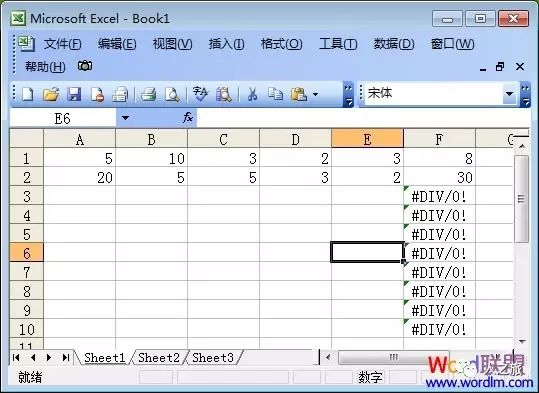
Task: Select entire row 3 via its header
Action: 27,196
